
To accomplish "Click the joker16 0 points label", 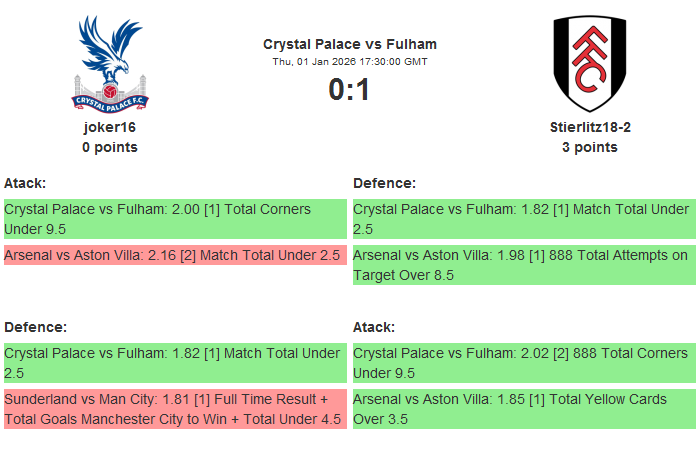I will (110, 147).
